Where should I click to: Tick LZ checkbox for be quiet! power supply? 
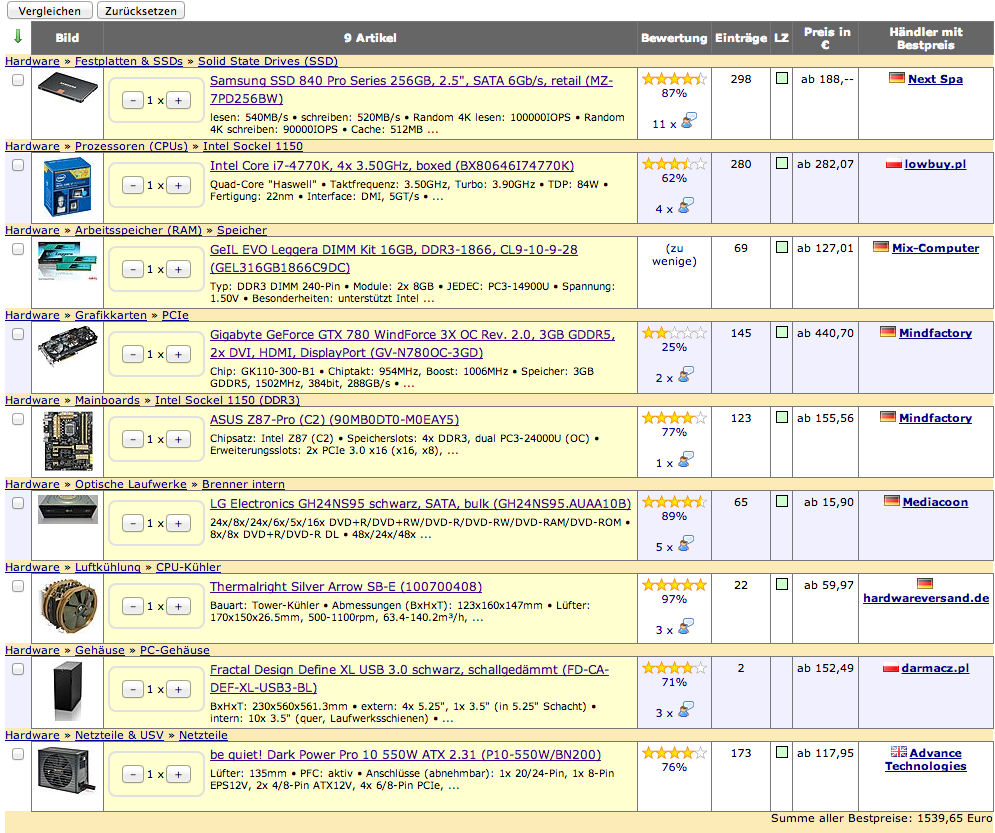pyautogui.click(x=782, y=752)
